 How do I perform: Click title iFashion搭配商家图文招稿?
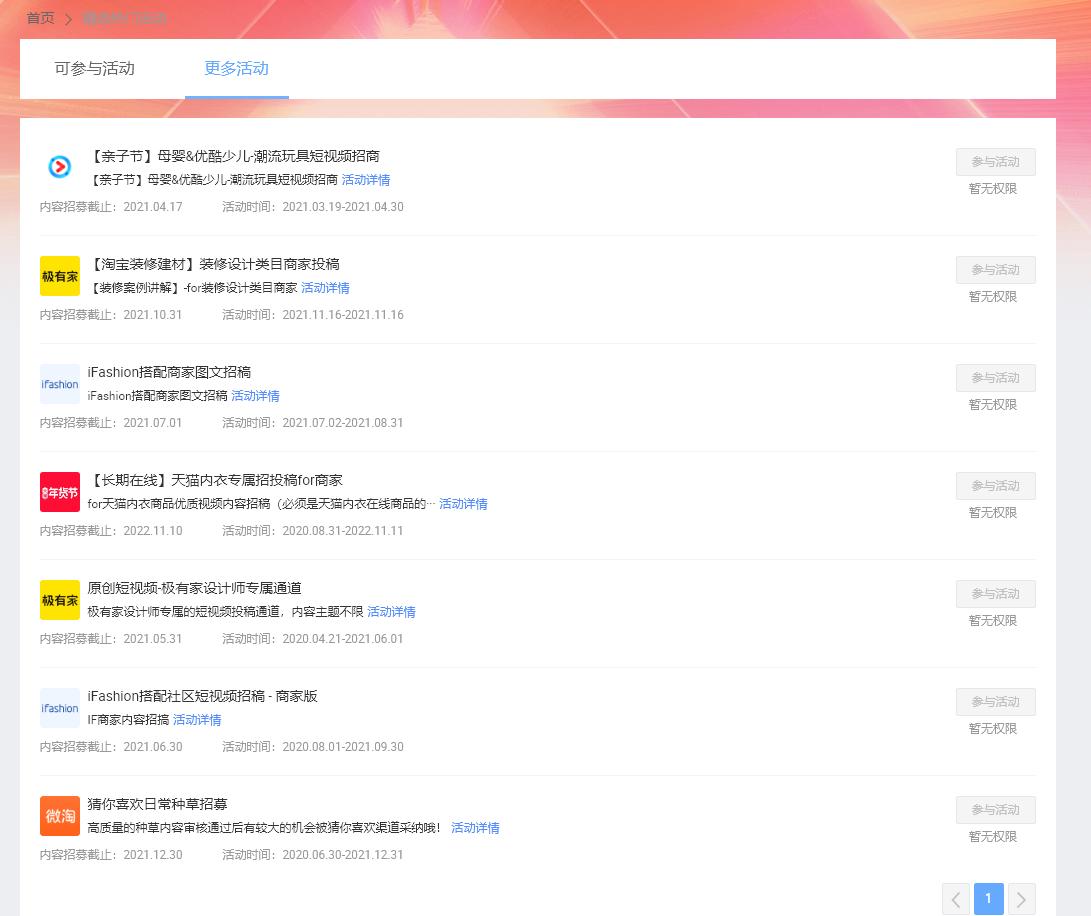click(x=169, y=372)
